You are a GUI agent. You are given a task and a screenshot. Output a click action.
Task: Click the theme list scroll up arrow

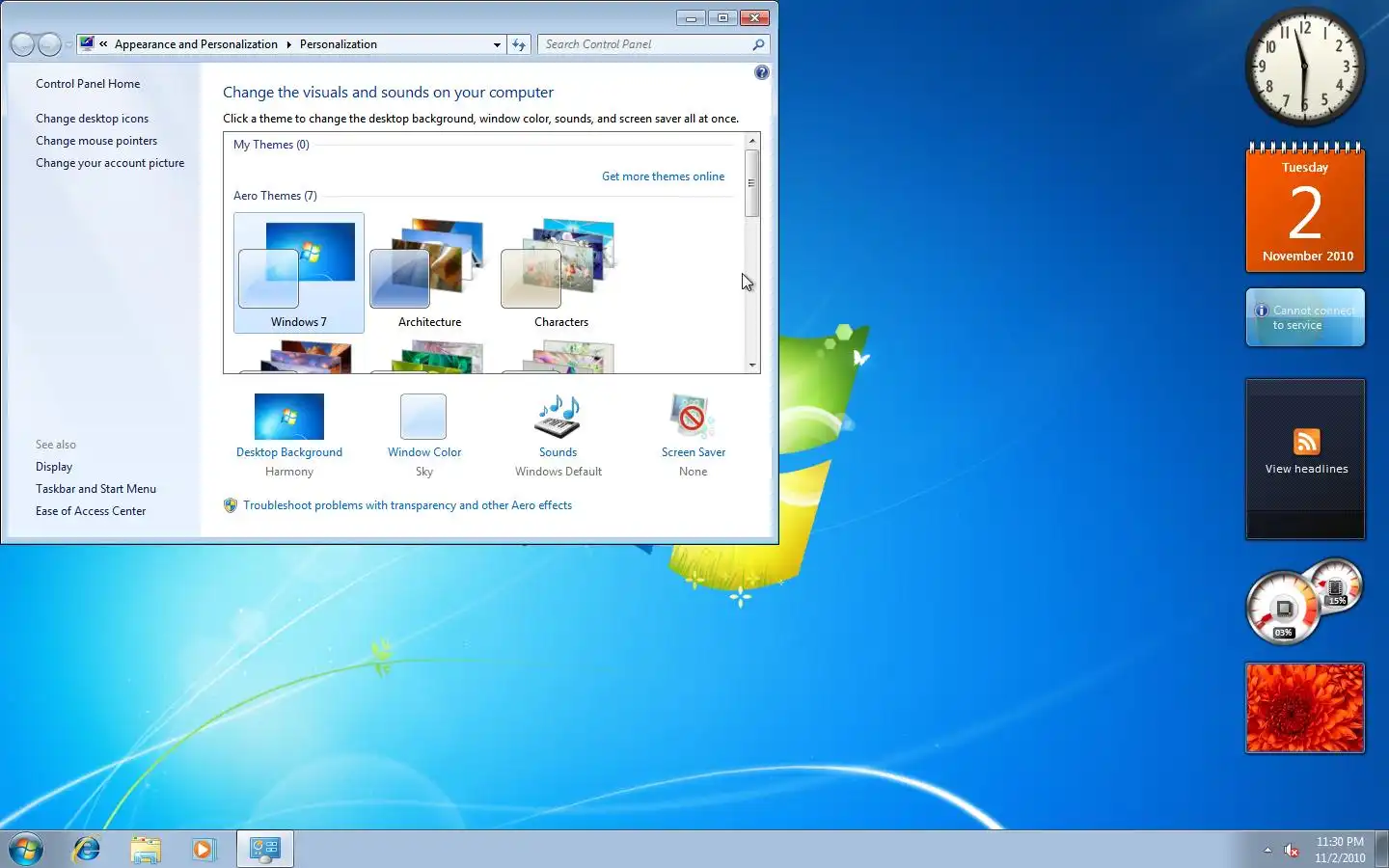click(x=752, y=141)
